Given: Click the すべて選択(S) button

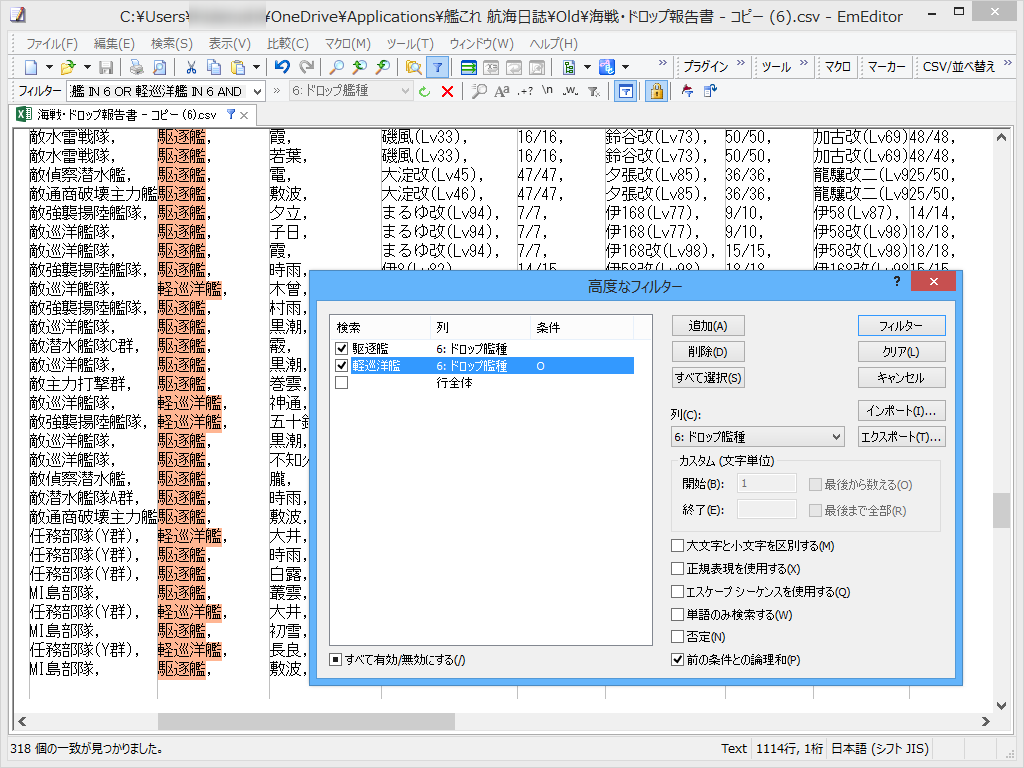Looking at the screenshot, I should pos(708,377).
